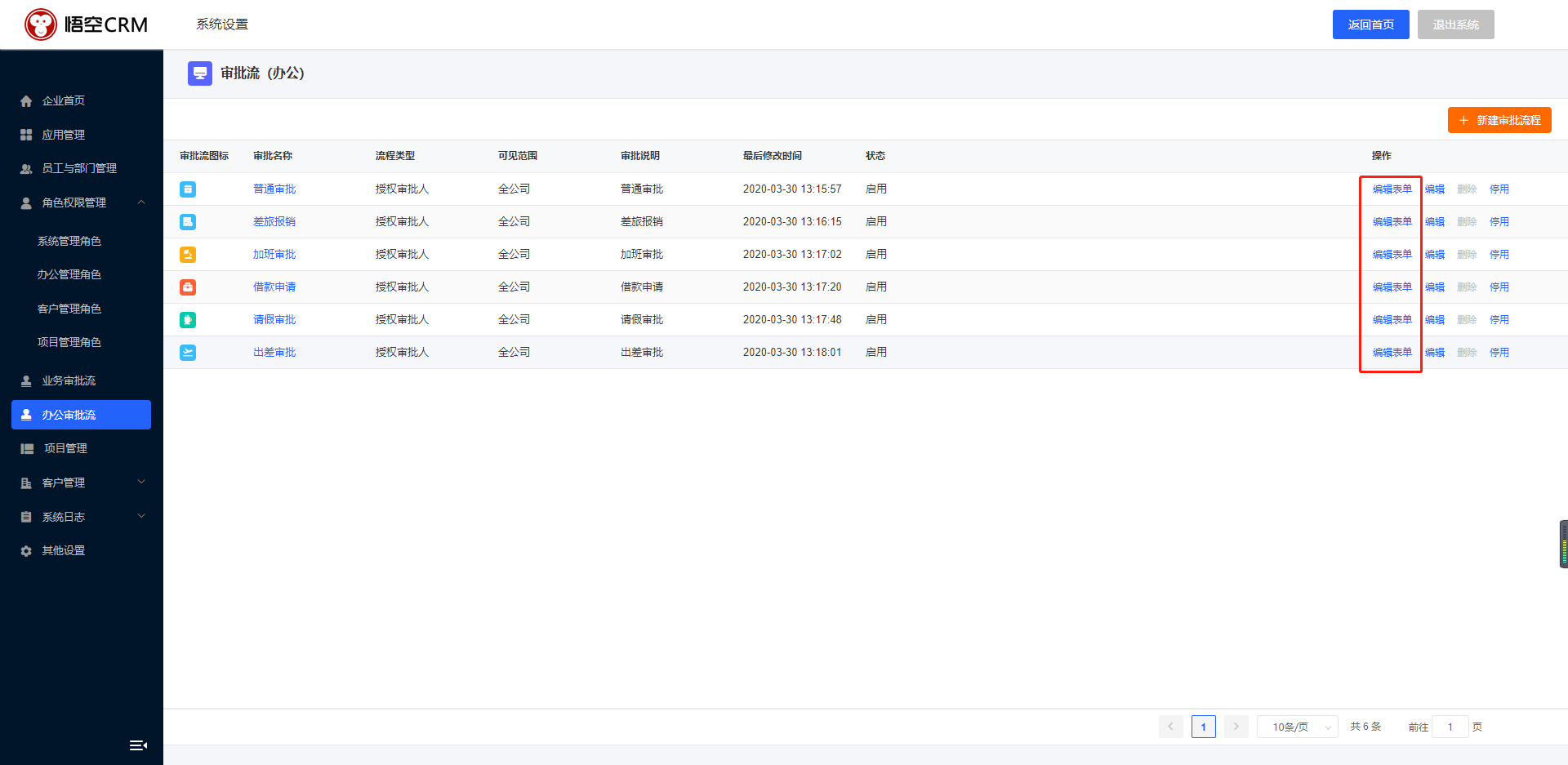Click the 新建审批流程 button

pos(1499,120)
